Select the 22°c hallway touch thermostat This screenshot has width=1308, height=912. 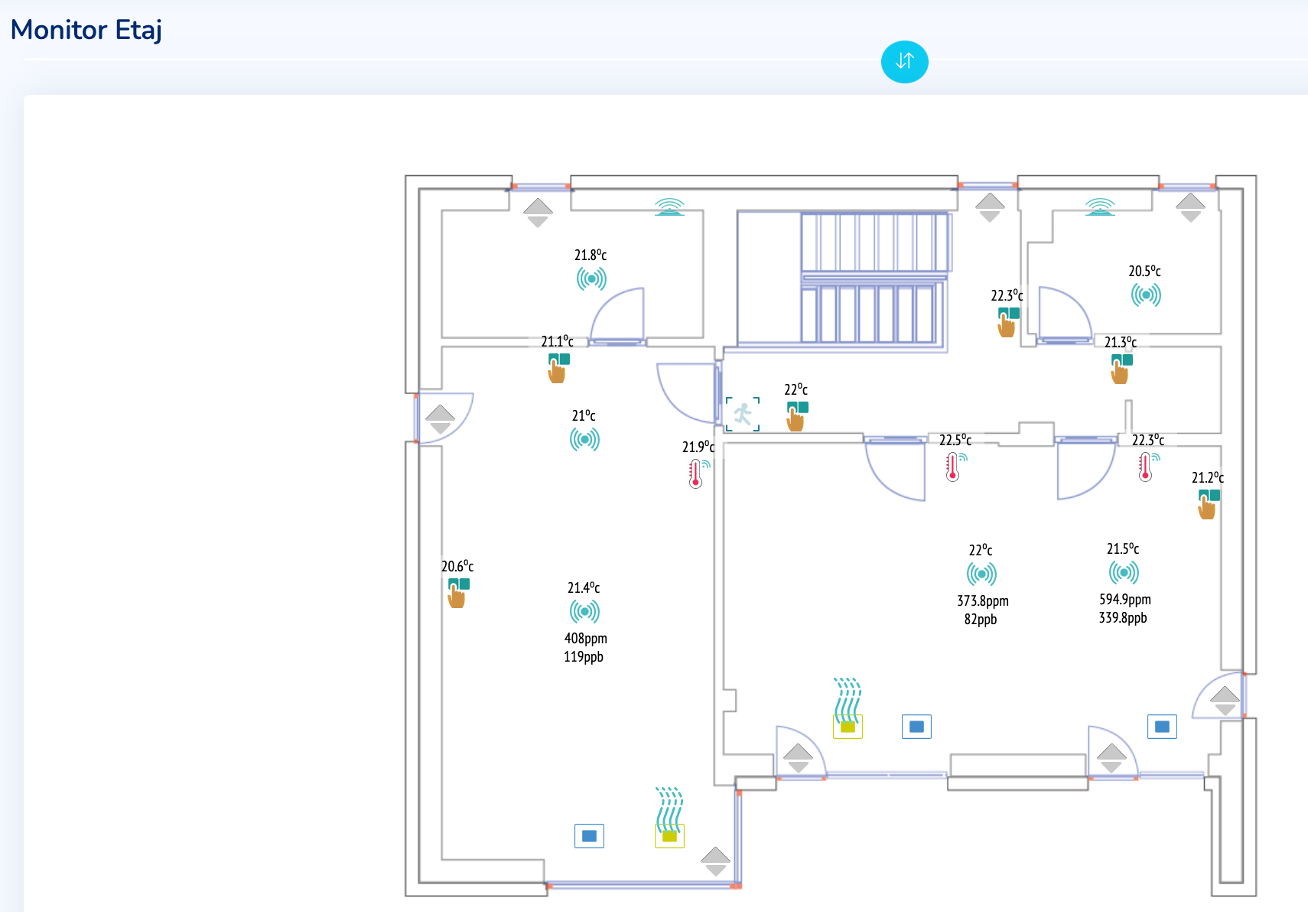[x=796, y=415]
